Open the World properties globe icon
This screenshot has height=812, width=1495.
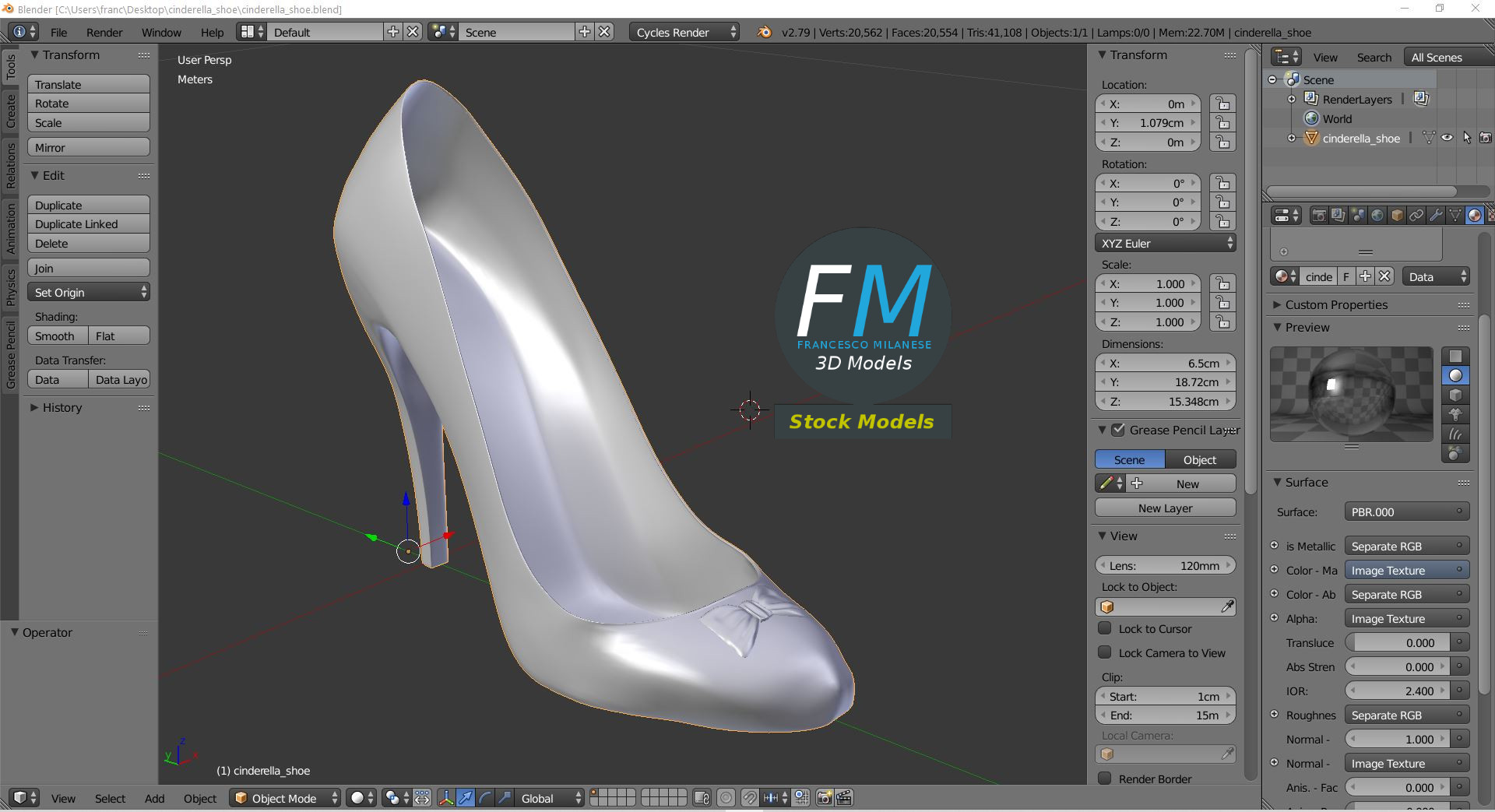click(x=1377, y=216)
